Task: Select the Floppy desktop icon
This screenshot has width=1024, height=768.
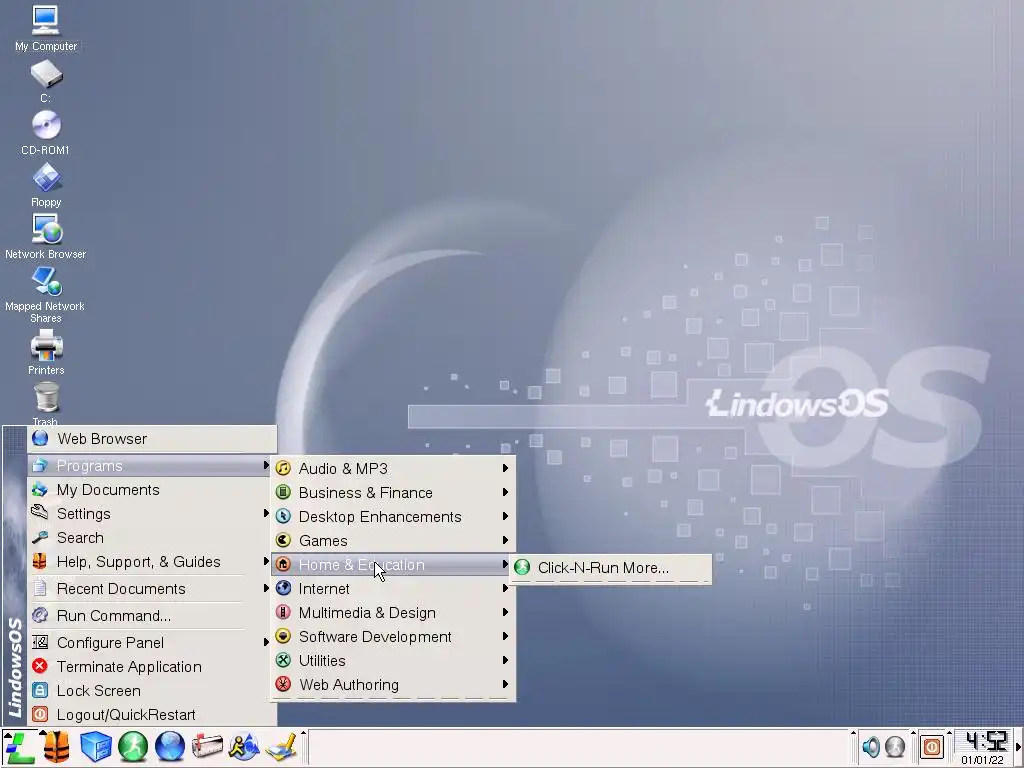Action: point(46,185)
